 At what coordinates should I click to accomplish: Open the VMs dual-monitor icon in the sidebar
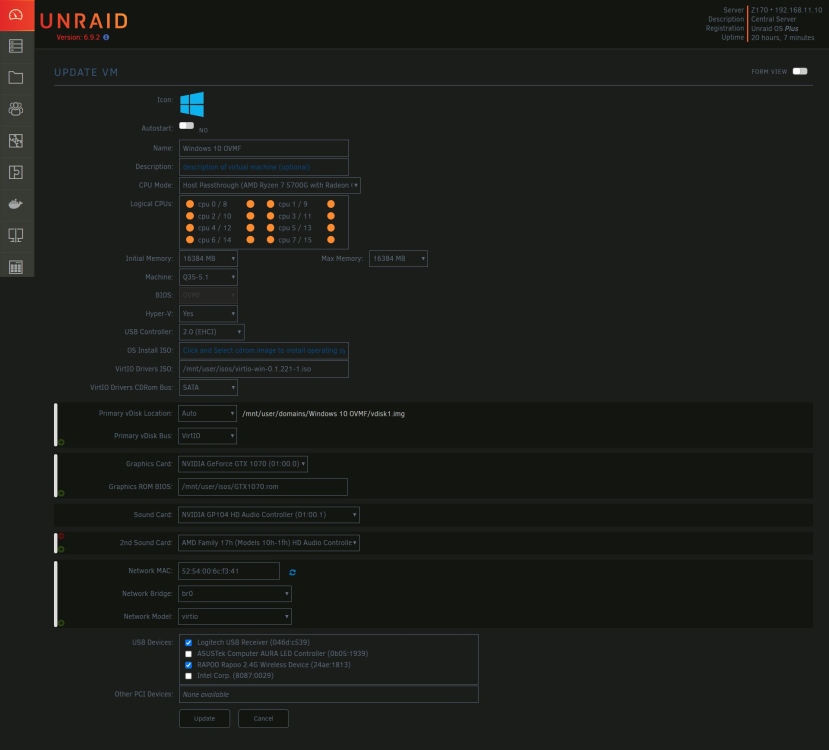point(16,235)
